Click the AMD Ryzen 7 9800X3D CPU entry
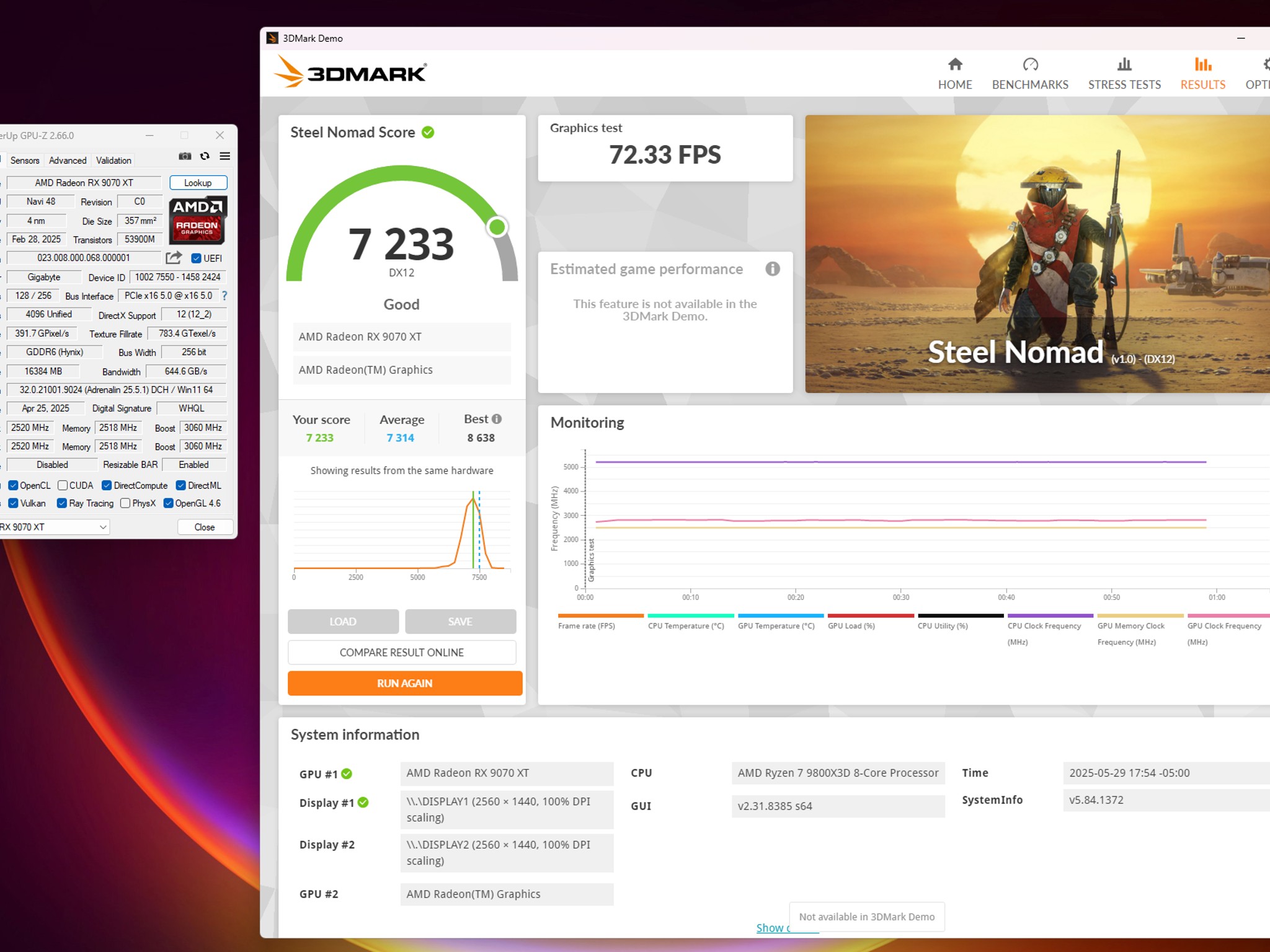This screenshot has height=952, width=1270. 838,773
